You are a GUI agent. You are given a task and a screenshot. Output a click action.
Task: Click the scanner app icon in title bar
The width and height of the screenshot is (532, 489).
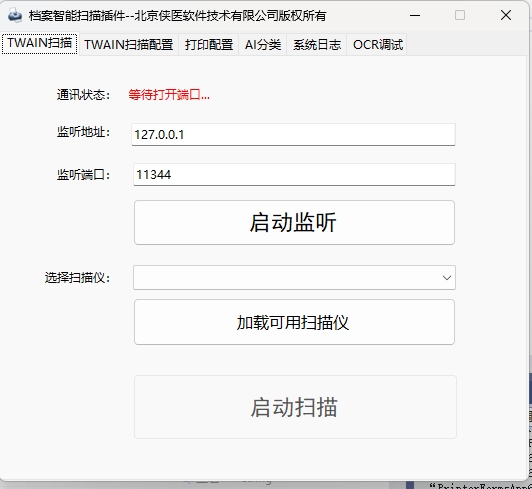point(15,16)
